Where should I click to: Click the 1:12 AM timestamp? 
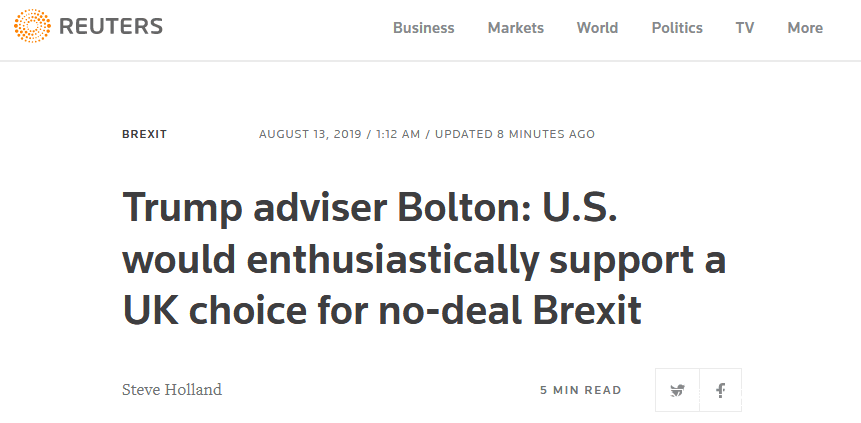coord(400,134)
